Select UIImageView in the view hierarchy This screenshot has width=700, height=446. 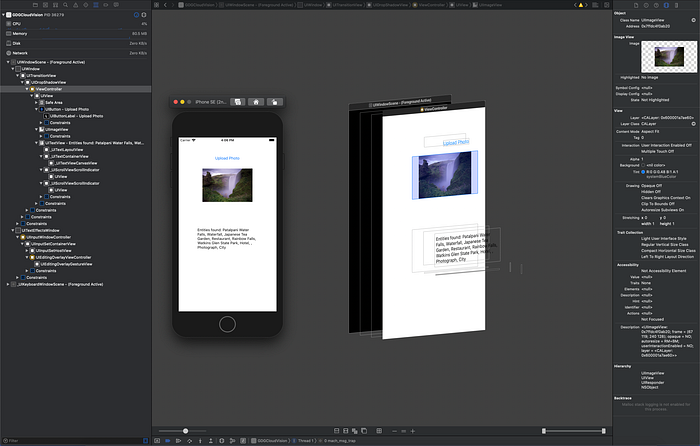(57, 129)
